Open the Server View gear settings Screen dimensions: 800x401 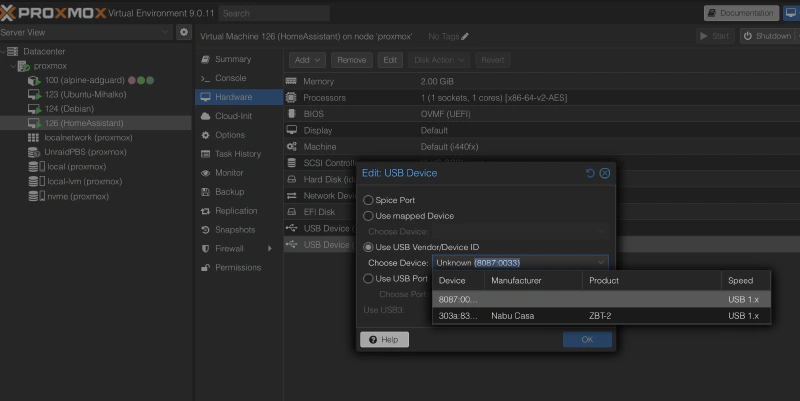coord(184,32)
